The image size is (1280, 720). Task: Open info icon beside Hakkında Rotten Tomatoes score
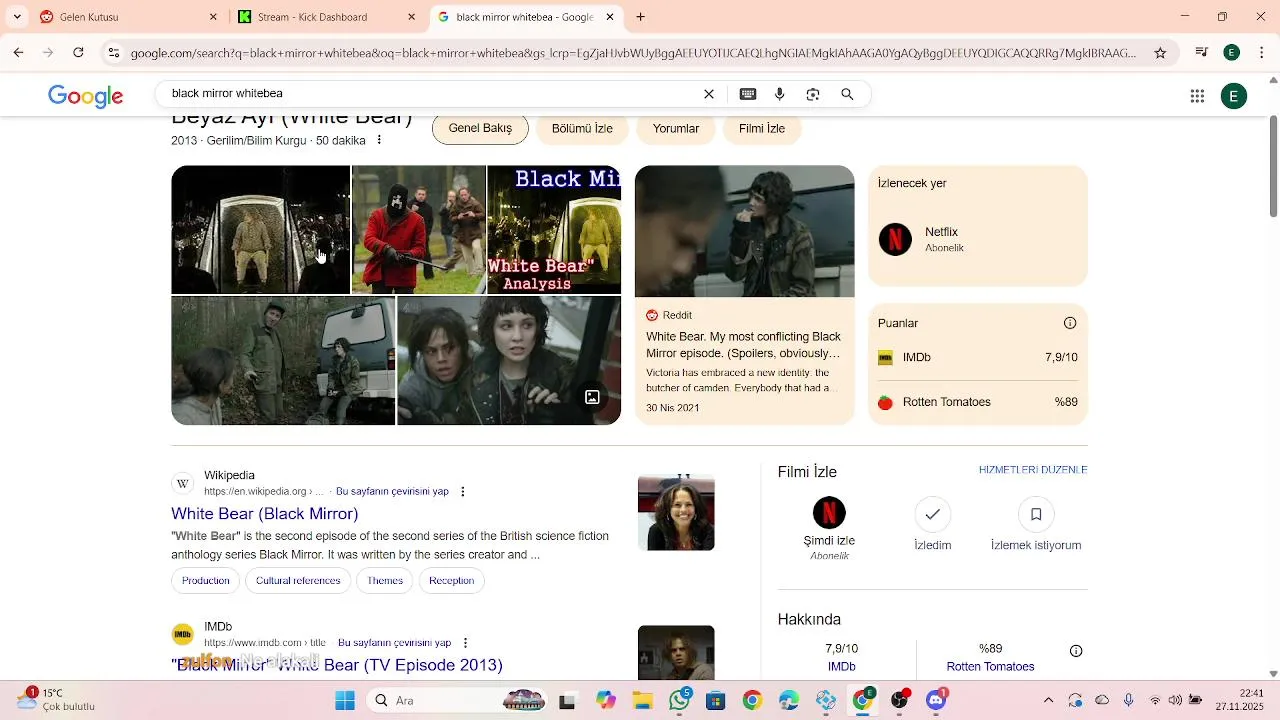[x=1076, y=651]
